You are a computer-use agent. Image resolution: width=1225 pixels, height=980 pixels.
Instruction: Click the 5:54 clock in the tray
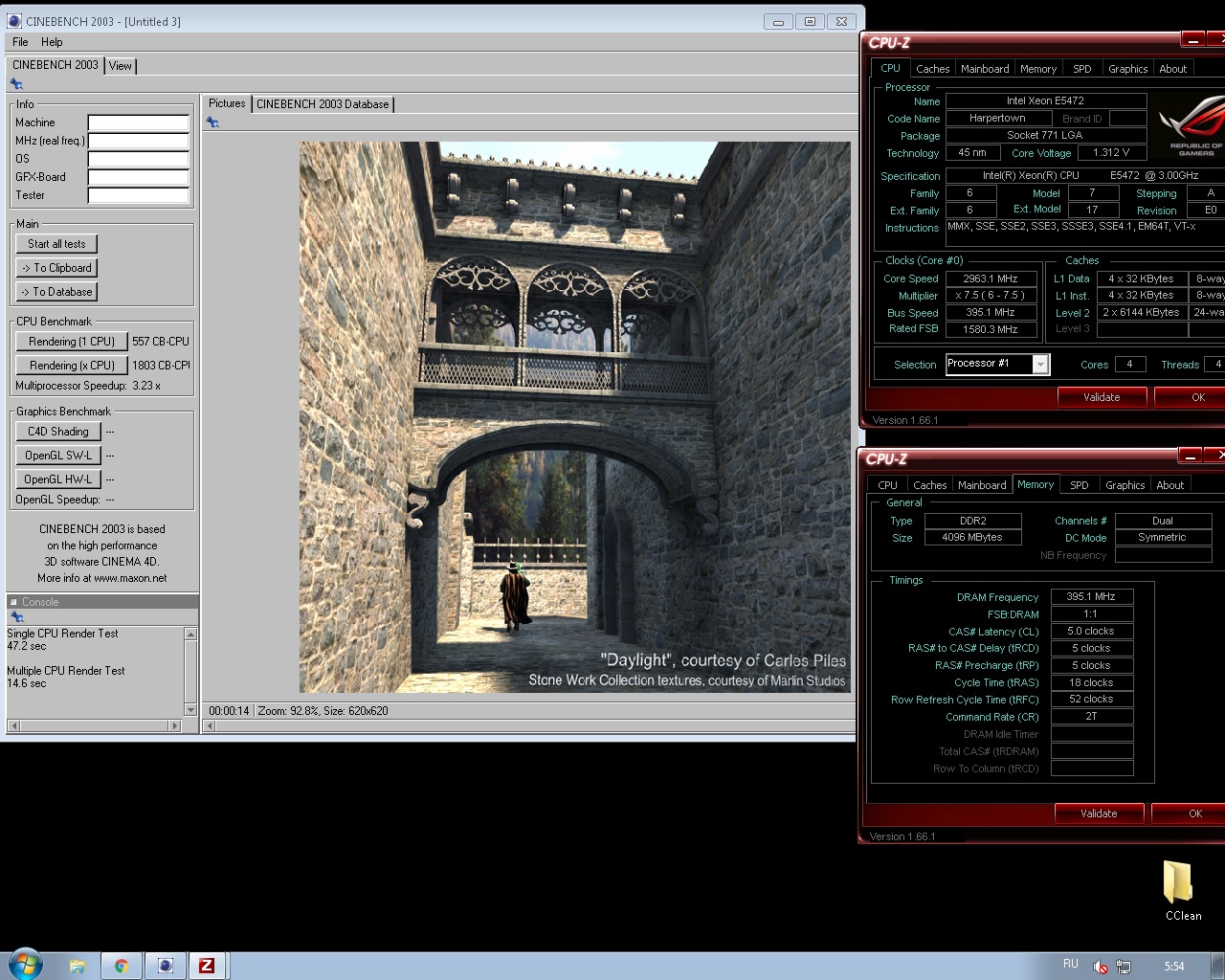point(1174,967)
